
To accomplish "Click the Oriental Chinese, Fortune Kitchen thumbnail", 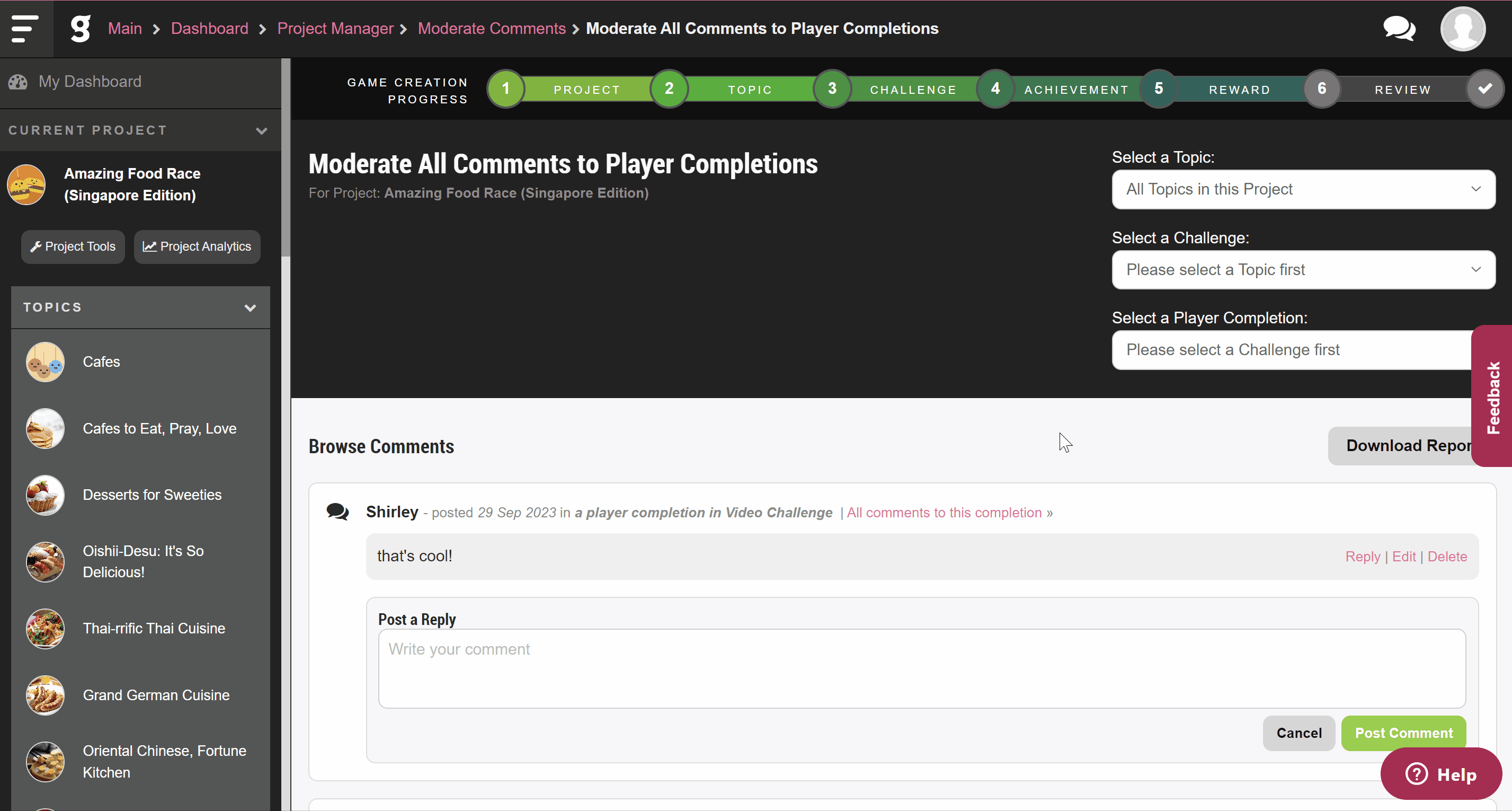I will pyautogui.click(x=45, y=762).
